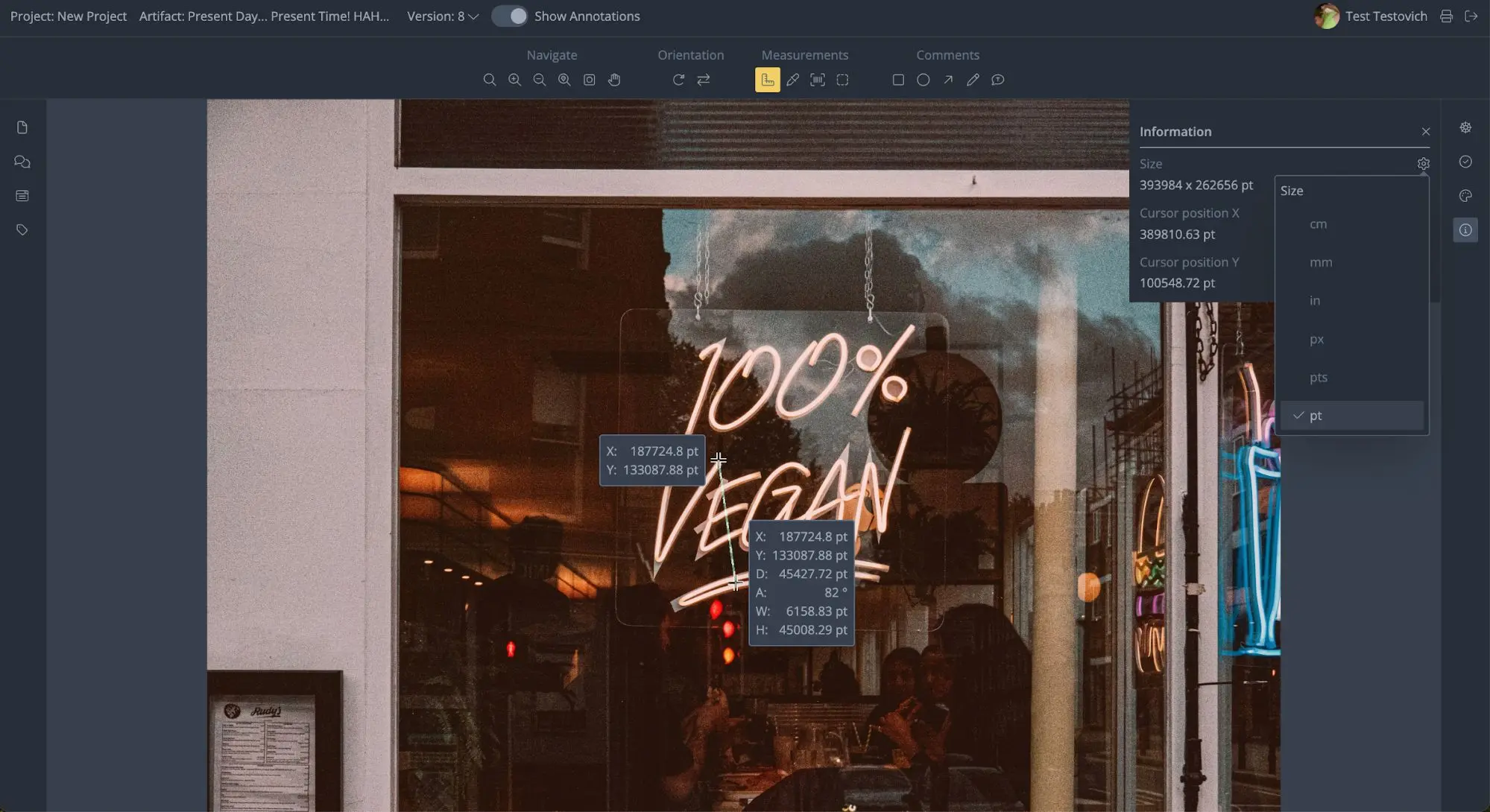Select cm as the size unit
The width and height of the screenshot is (1490, 812).
[x=1352, y=224]
